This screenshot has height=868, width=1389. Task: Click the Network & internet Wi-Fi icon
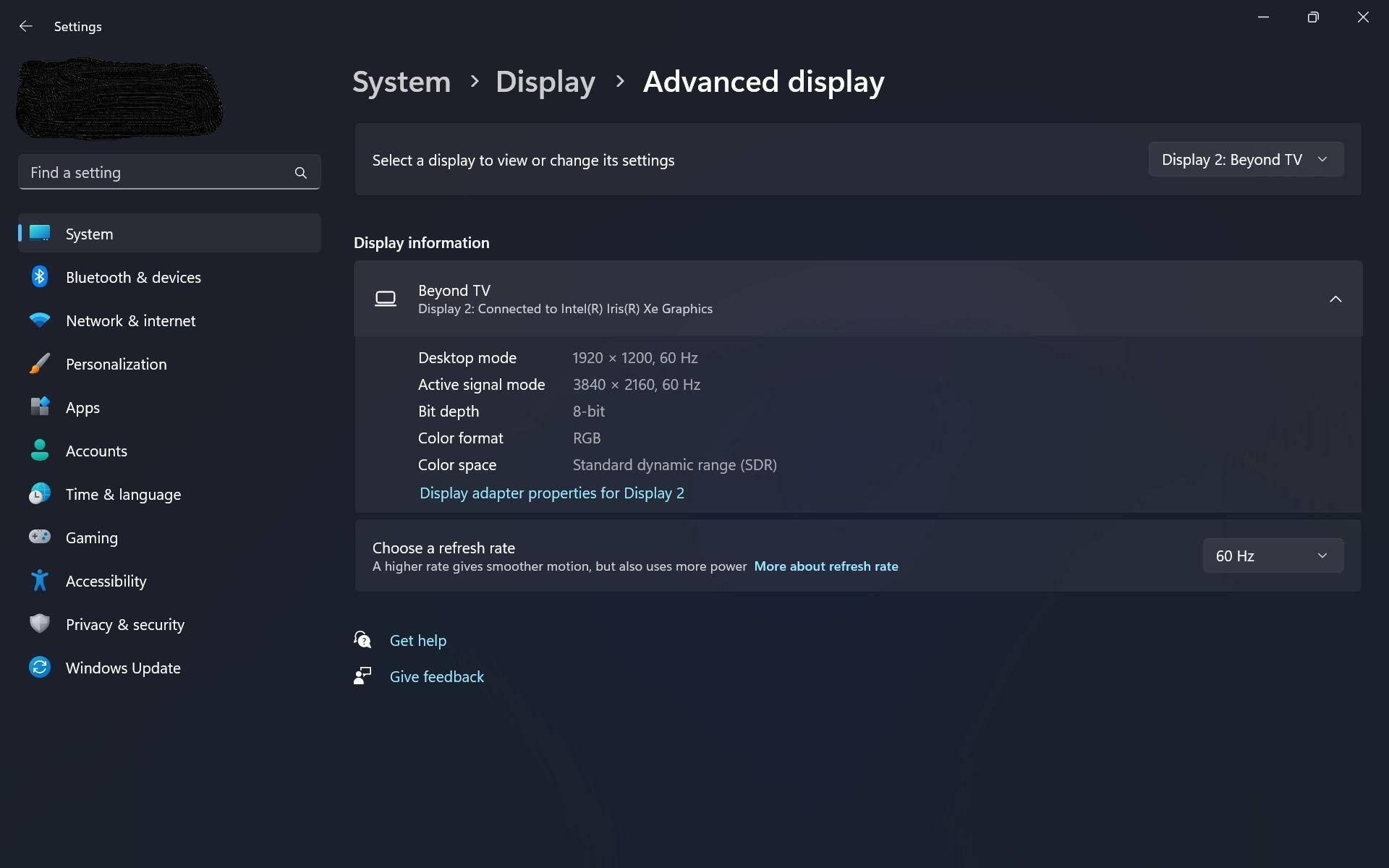(40, 320)
